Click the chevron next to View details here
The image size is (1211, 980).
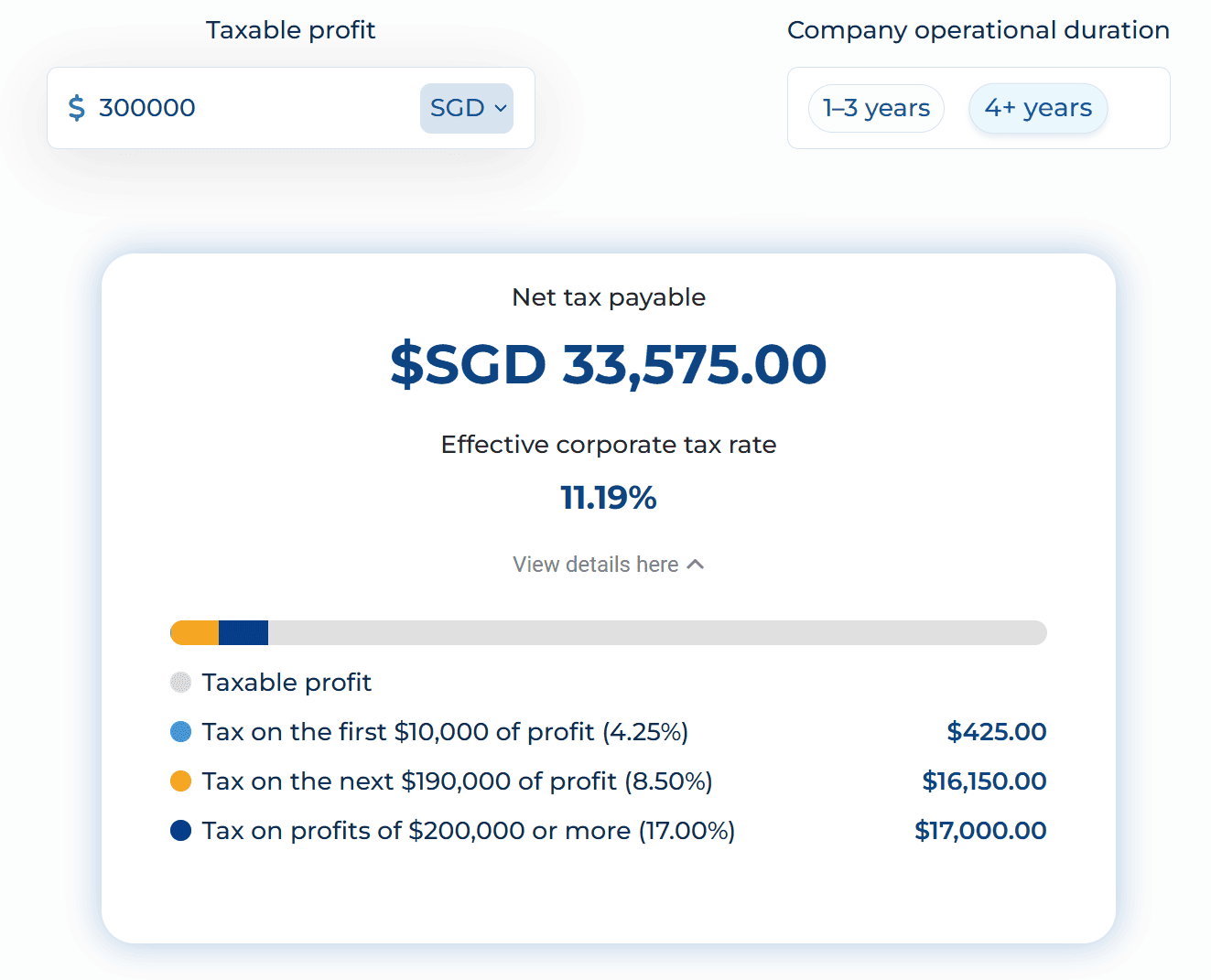[697, 564]
